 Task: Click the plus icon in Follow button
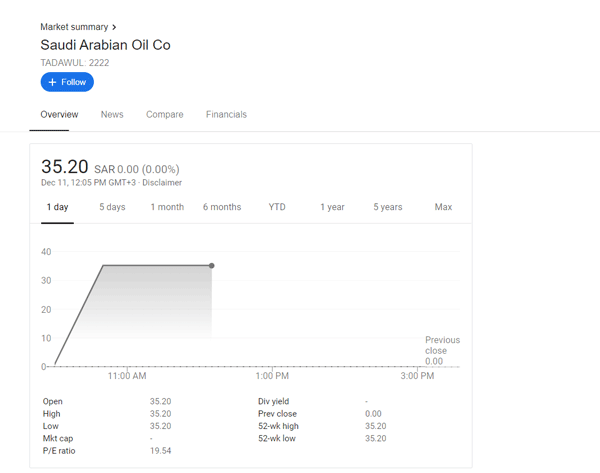[x=53, y=82]
